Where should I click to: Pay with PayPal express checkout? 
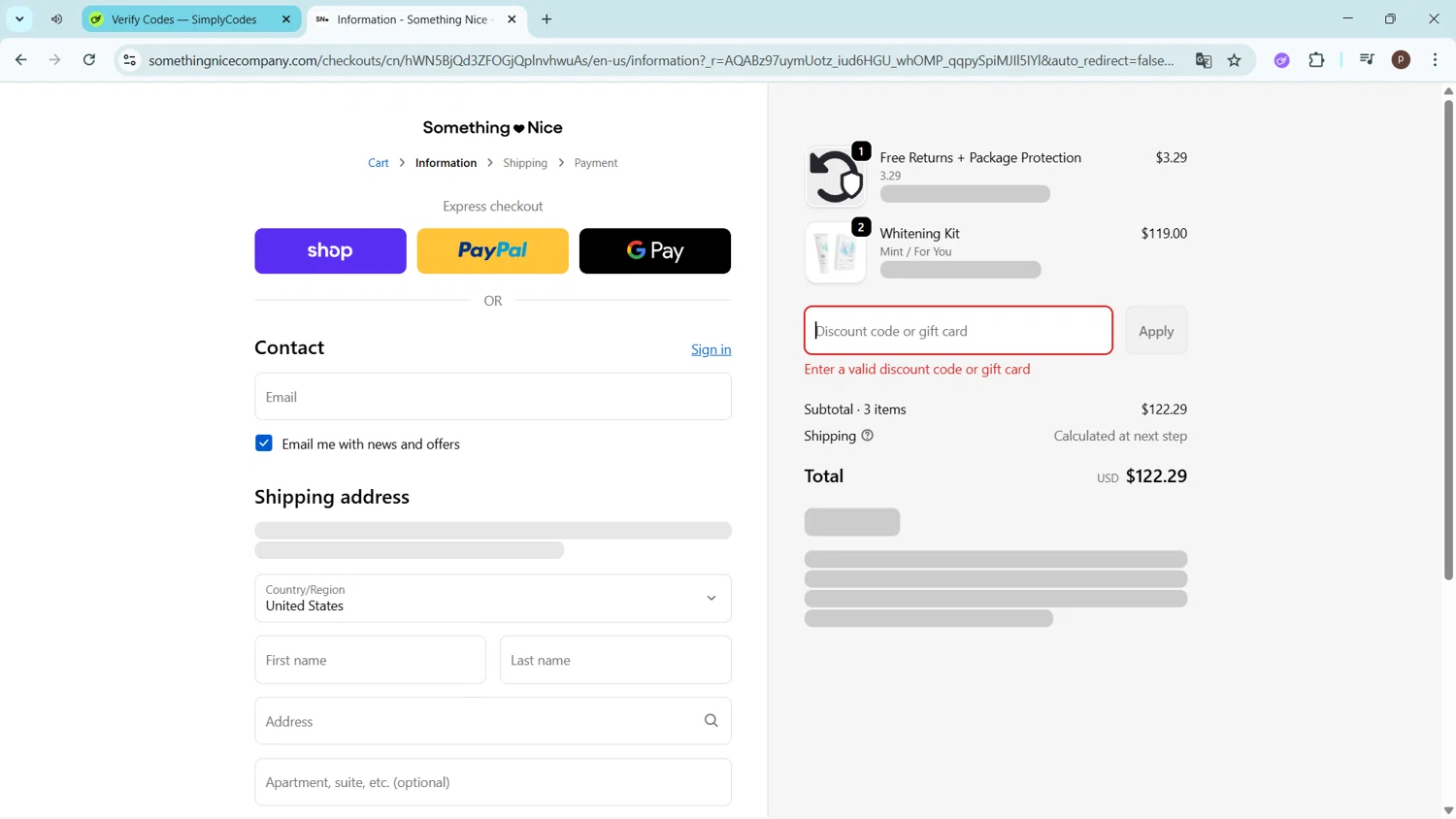[x=492, y=250]
